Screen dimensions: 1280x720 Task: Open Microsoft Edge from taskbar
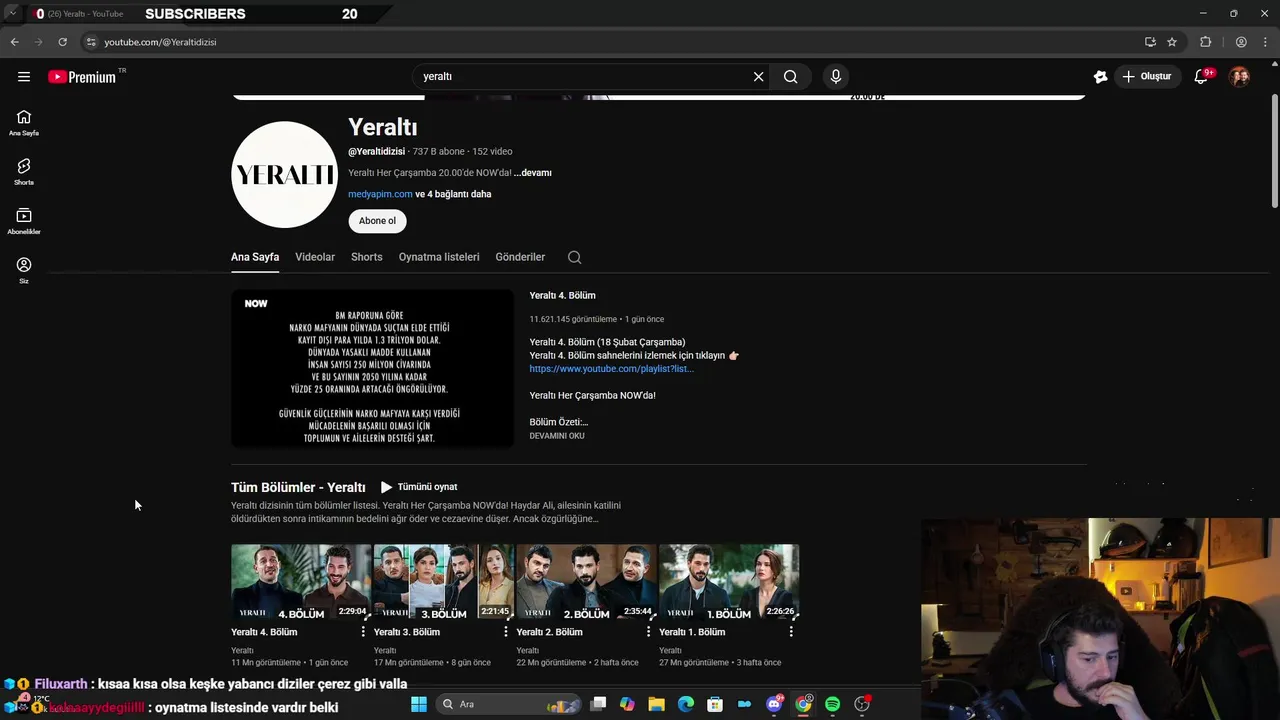[x=686, y=704]
